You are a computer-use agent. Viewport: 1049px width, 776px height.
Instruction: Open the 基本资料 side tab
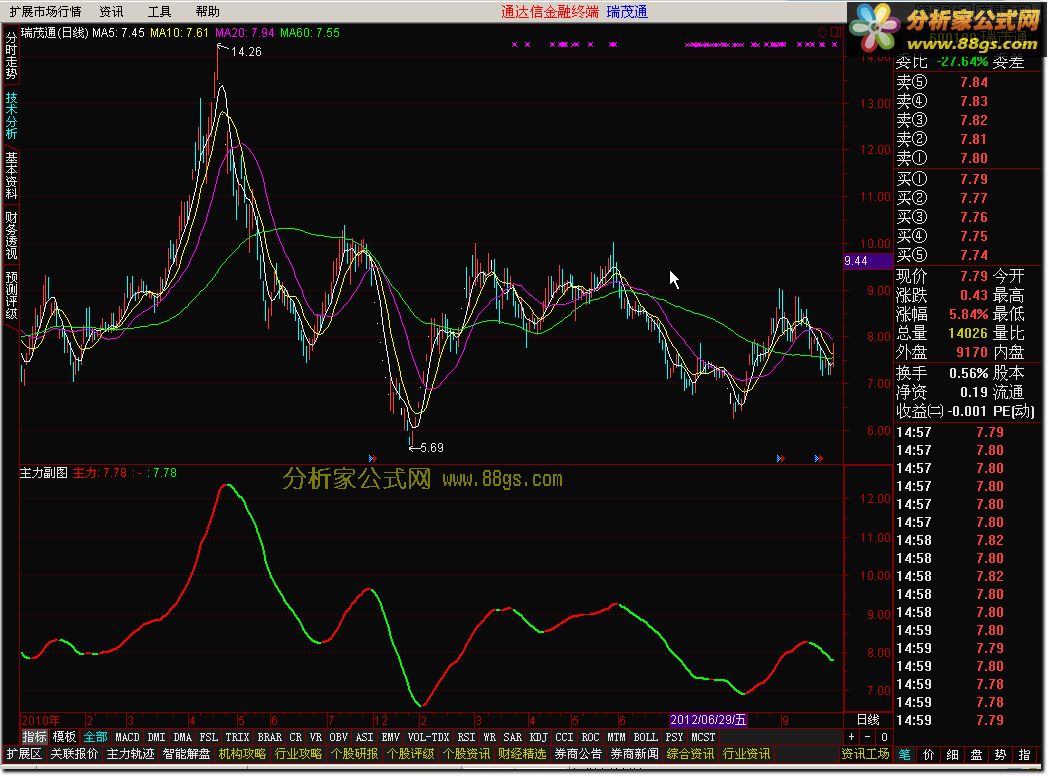[11, 175]
